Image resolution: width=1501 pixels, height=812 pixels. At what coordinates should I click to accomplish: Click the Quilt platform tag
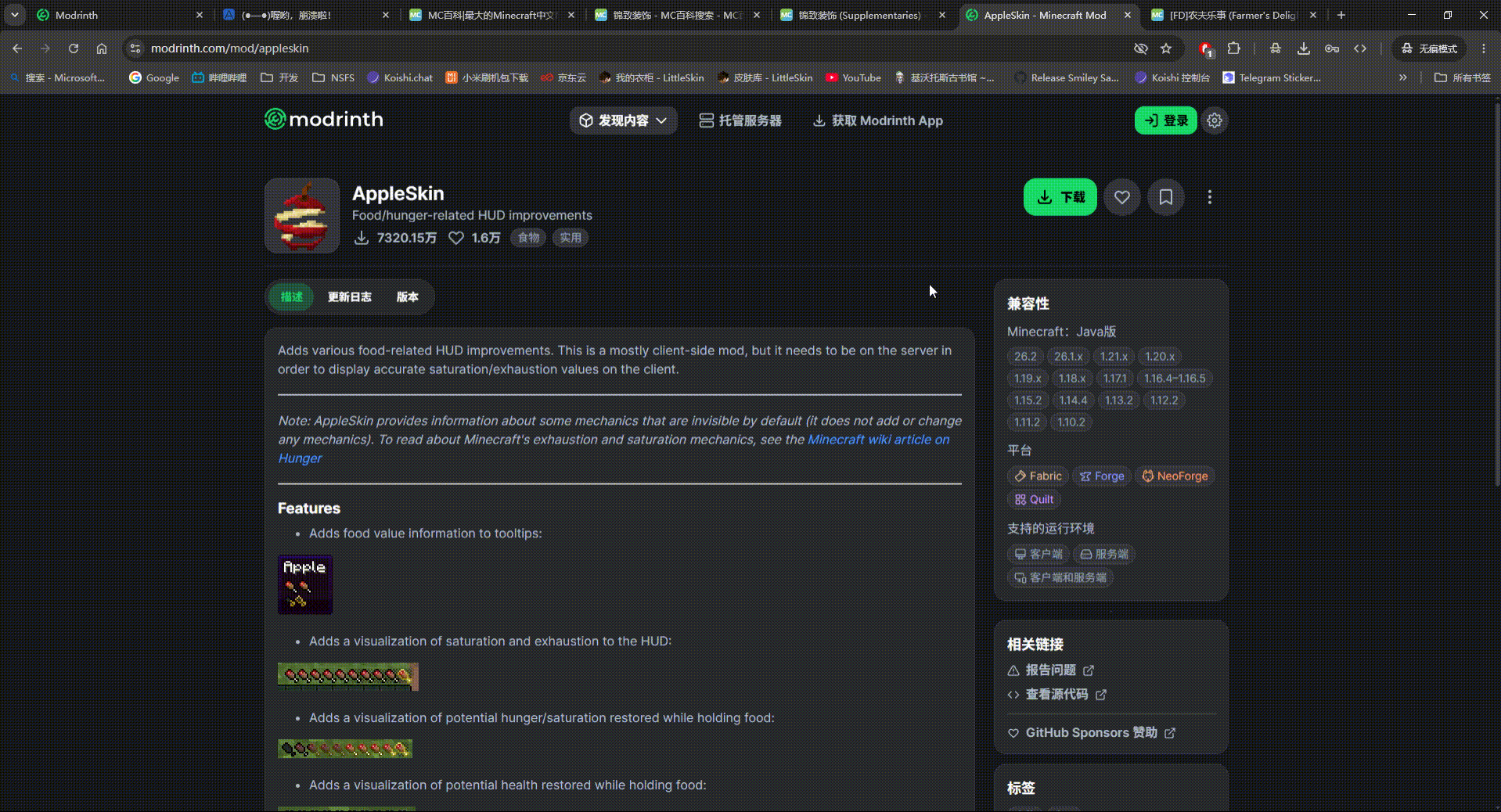(1034, 499)
